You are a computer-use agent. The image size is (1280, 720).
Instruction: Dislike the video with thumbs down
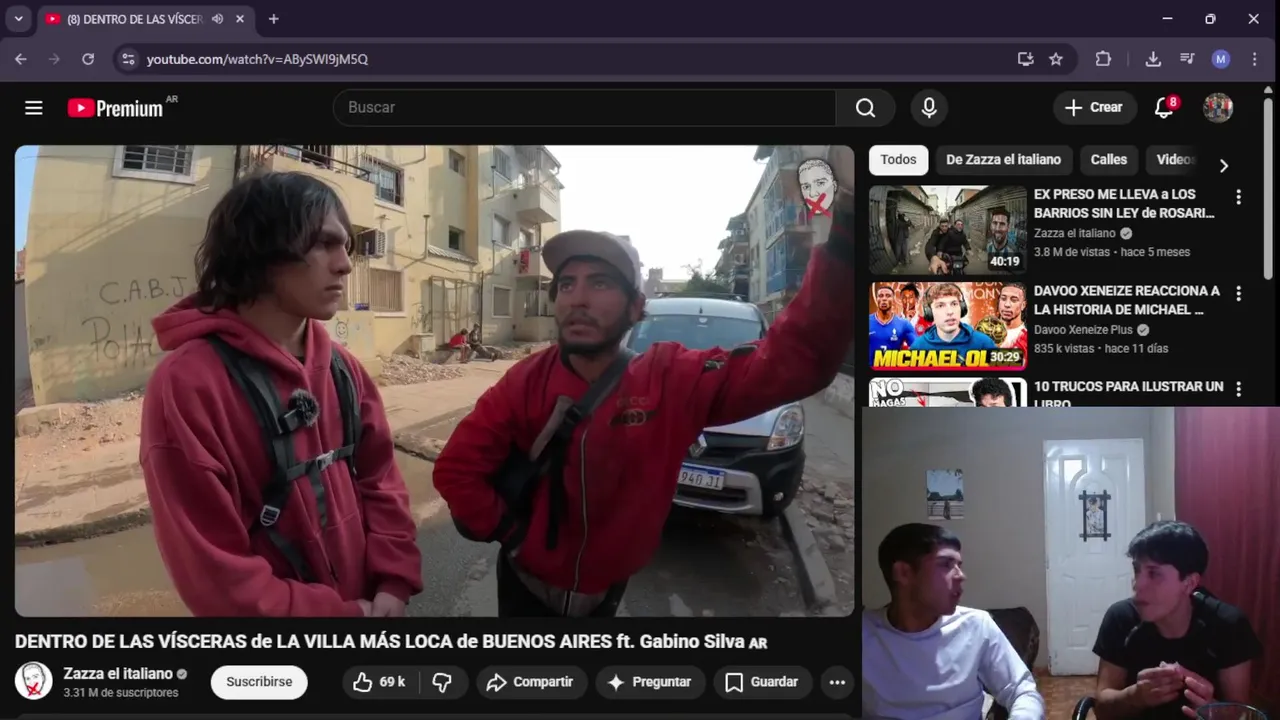point(442,682)
